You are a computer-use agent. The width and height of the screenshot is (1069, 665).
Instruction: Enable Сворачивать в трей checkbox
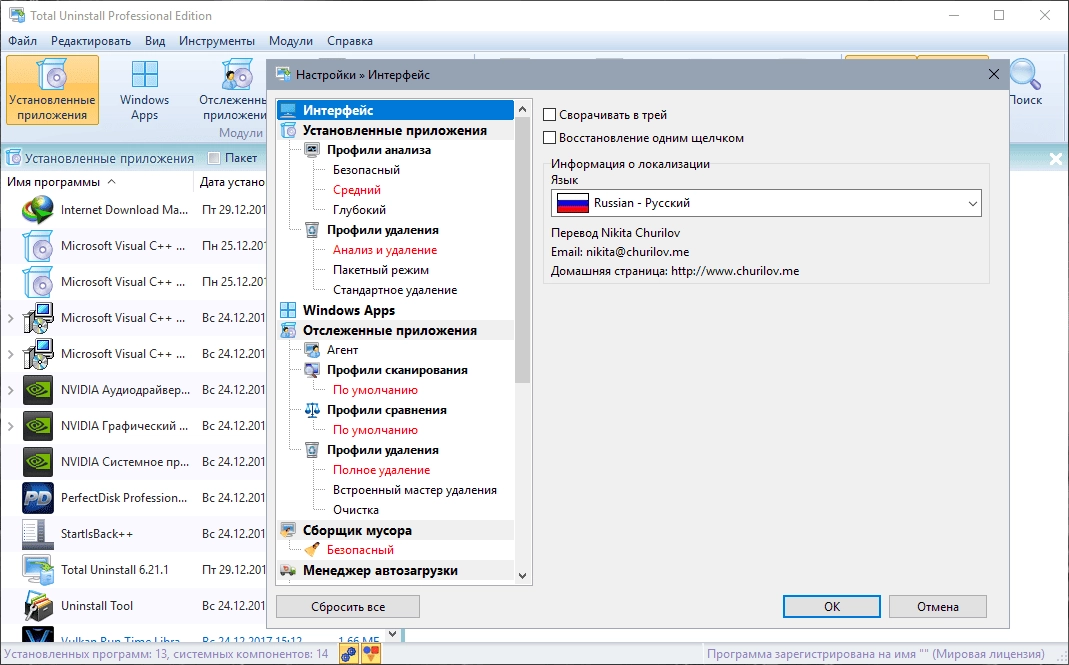pos(549,115)
